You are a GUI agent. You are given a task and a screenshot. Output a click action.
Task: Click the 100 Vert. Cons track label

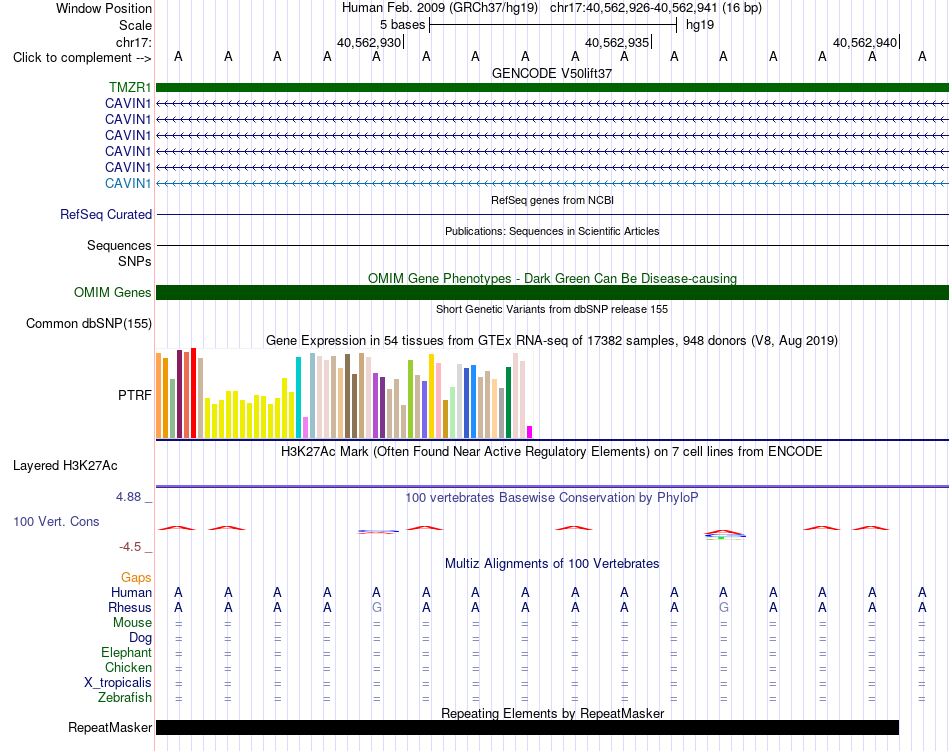tap(56, 521)
